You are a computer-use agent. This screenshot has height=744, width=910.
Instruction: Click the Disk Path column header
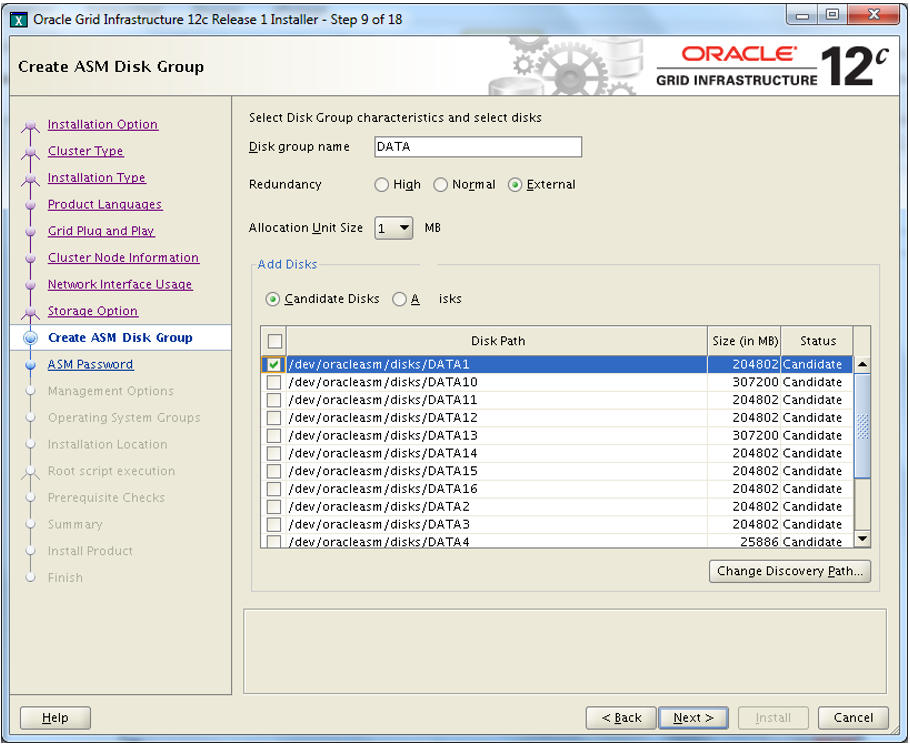point(497,341)
